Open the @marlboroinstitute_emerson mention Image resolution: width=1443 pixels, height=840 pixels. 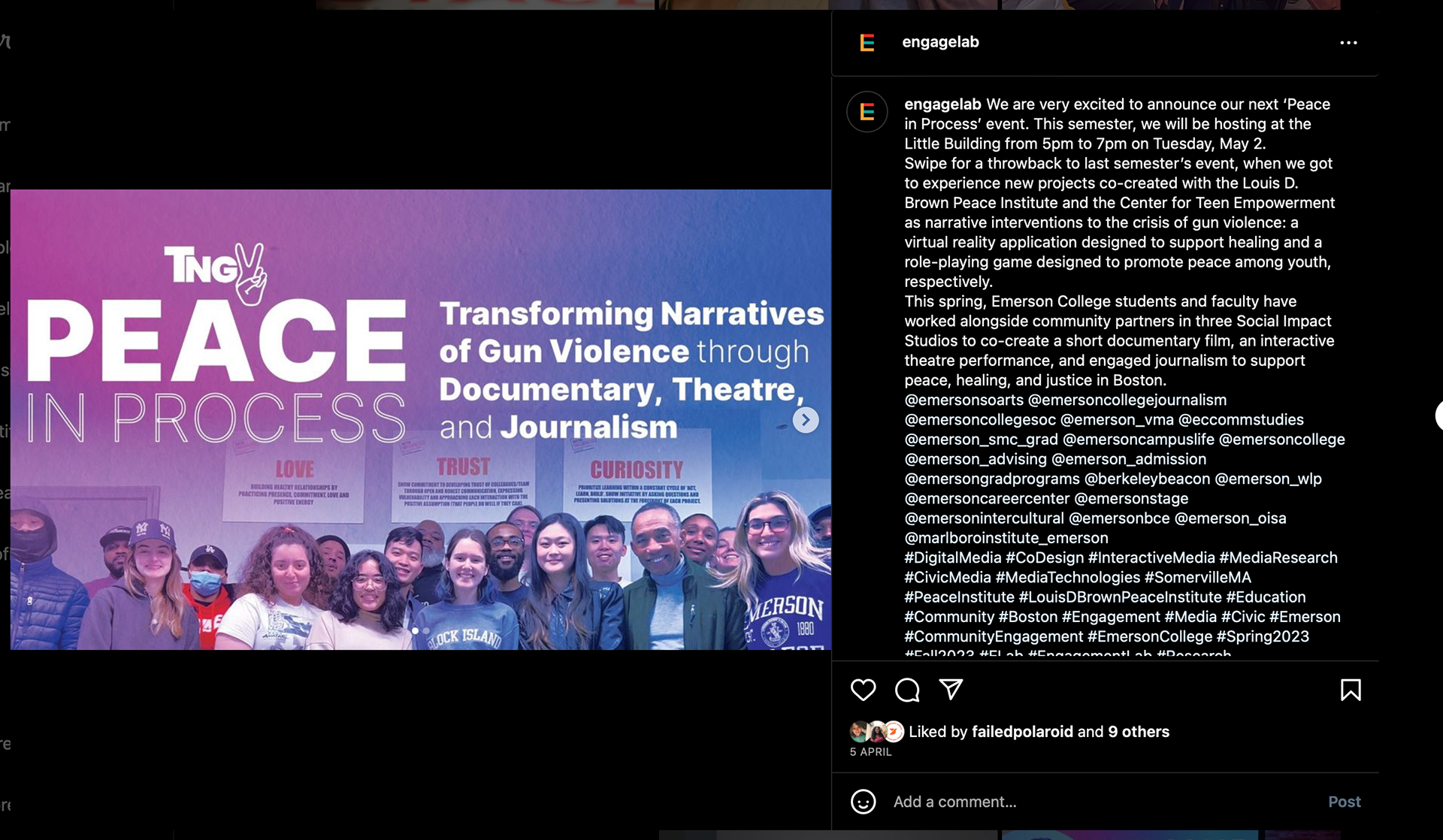point(1006,538)
